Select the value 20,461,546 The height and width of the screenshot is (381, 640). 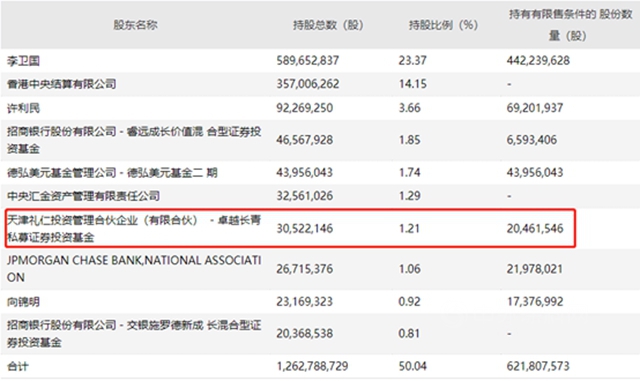(x=535, y=228)
